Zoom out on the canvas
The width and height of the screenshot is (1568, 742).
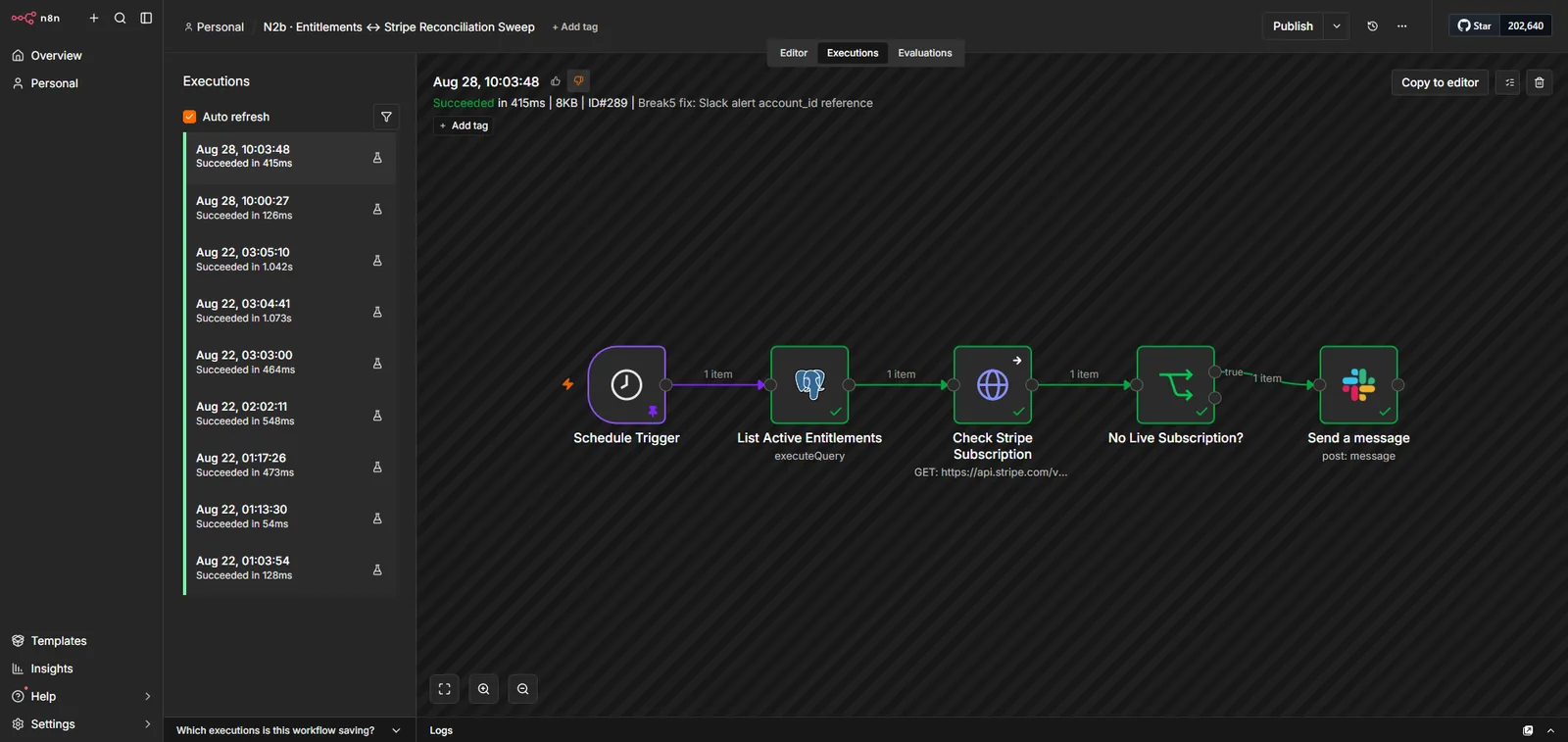click(x=523, y=689)
